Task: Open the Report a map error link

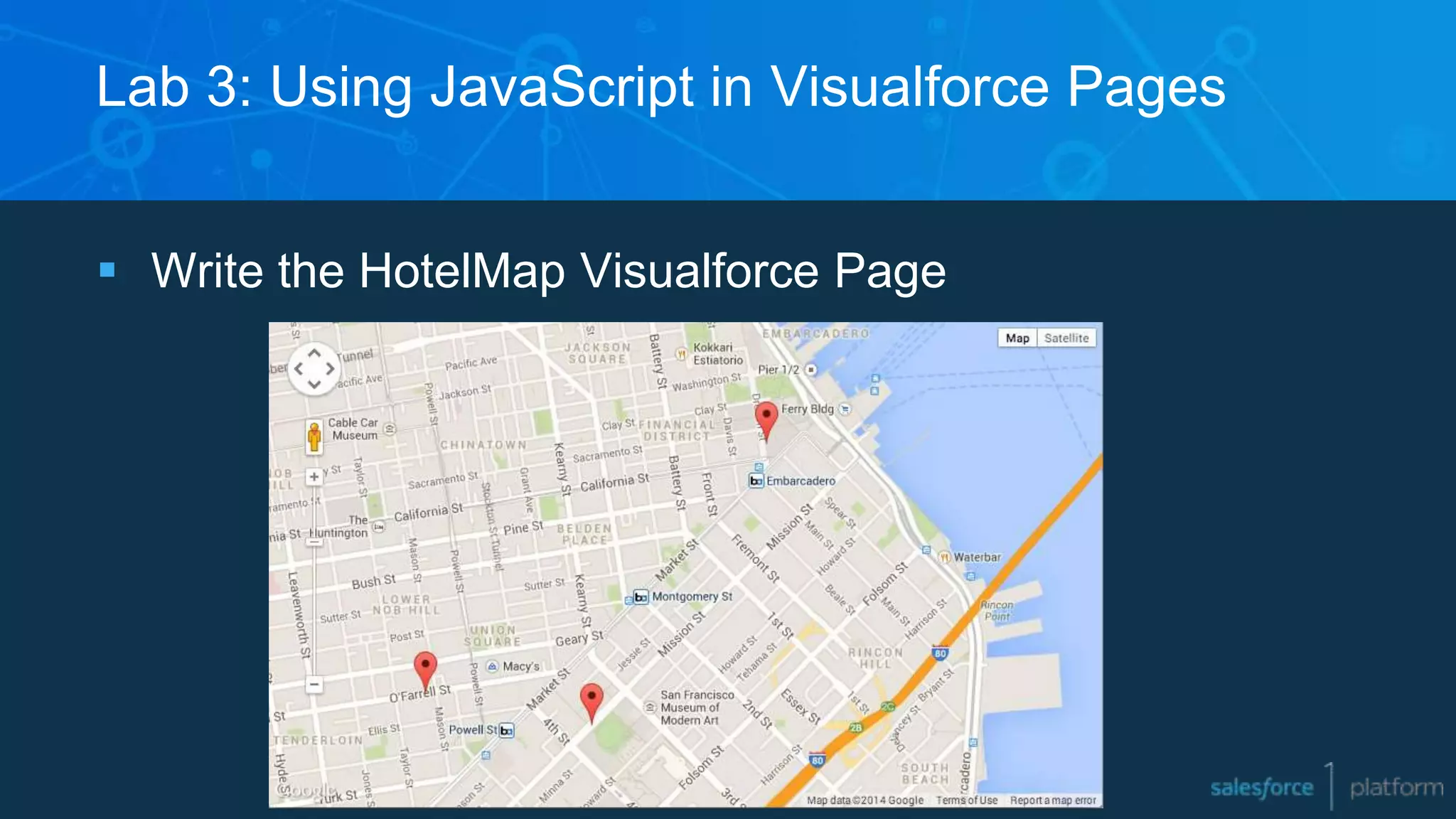Action: 1053,801
